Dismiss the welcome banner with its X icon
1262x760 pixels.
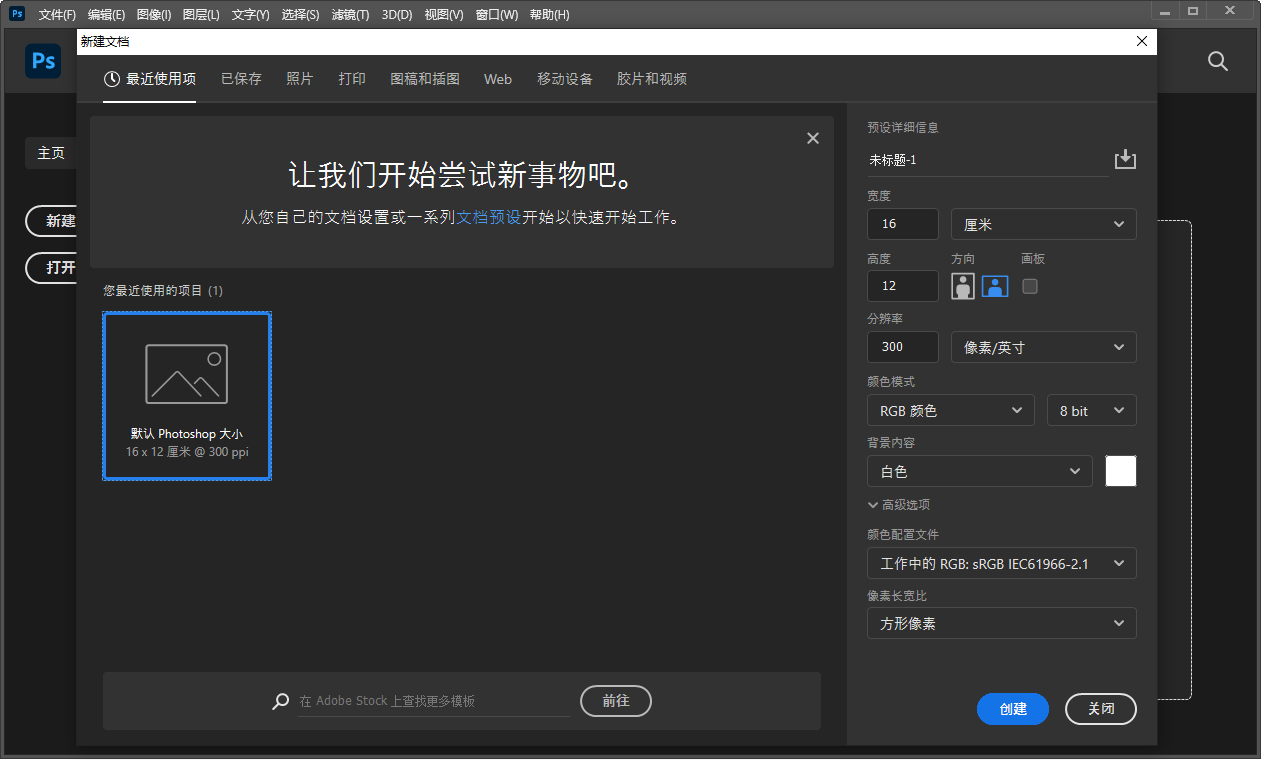tap(812, 138)
